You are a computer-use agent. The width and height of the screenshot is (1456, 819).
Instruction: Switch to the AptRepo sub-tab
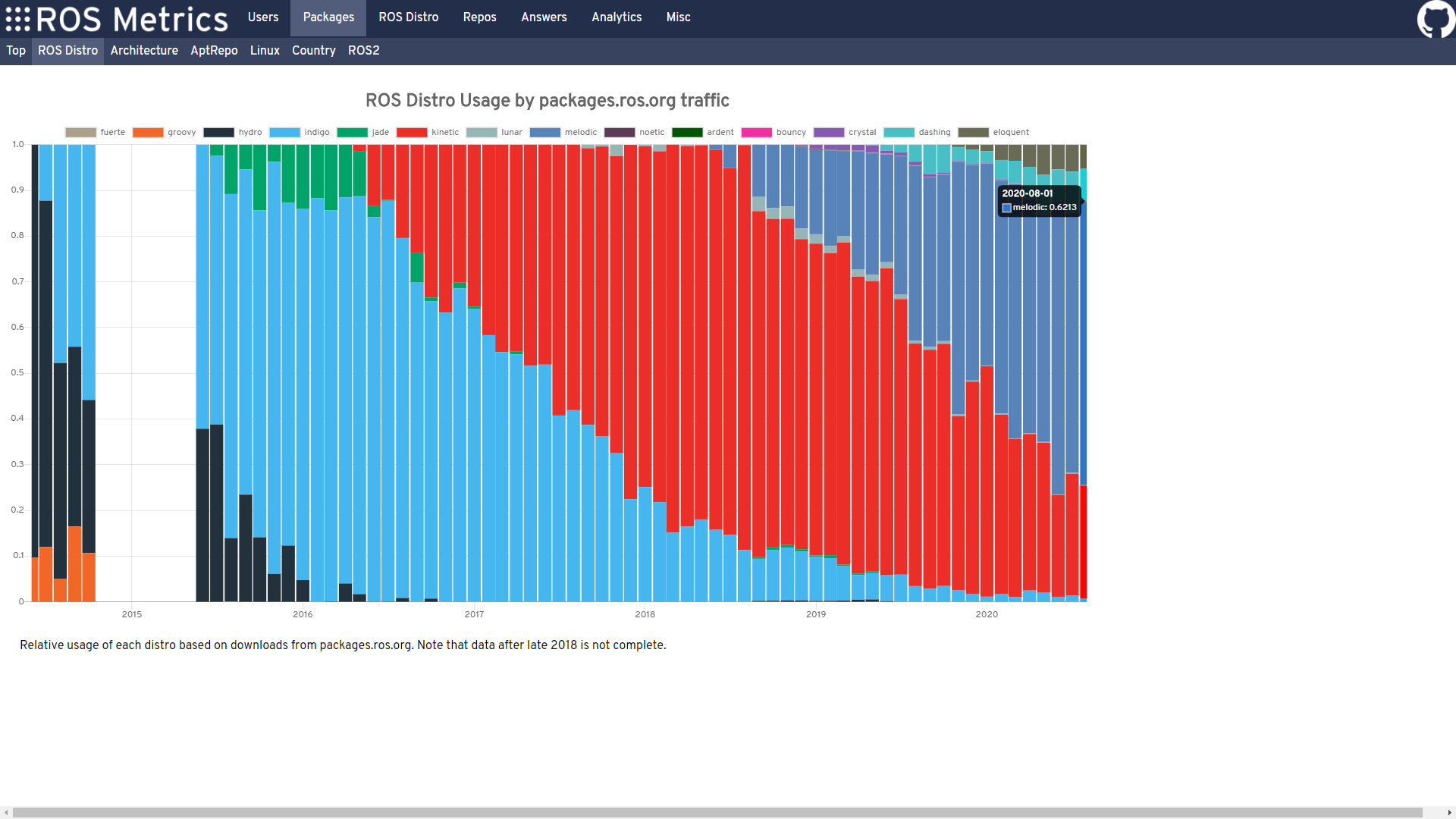coord(214,51)
